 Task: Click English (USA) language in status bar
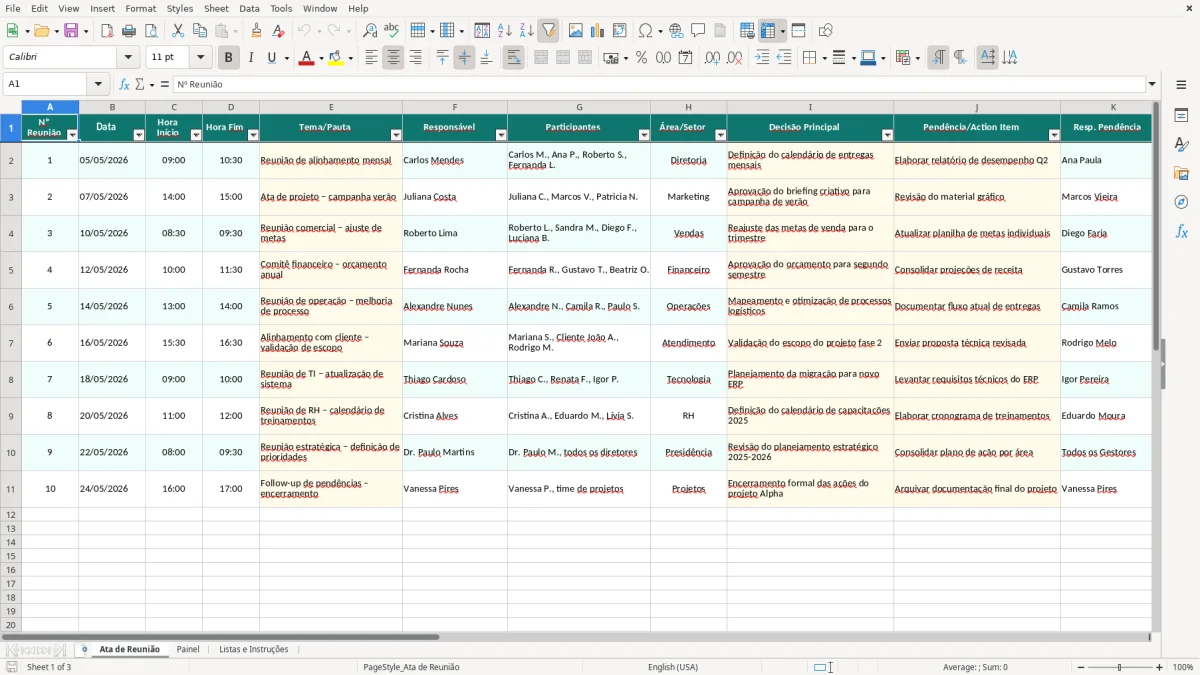pos(673,667)
